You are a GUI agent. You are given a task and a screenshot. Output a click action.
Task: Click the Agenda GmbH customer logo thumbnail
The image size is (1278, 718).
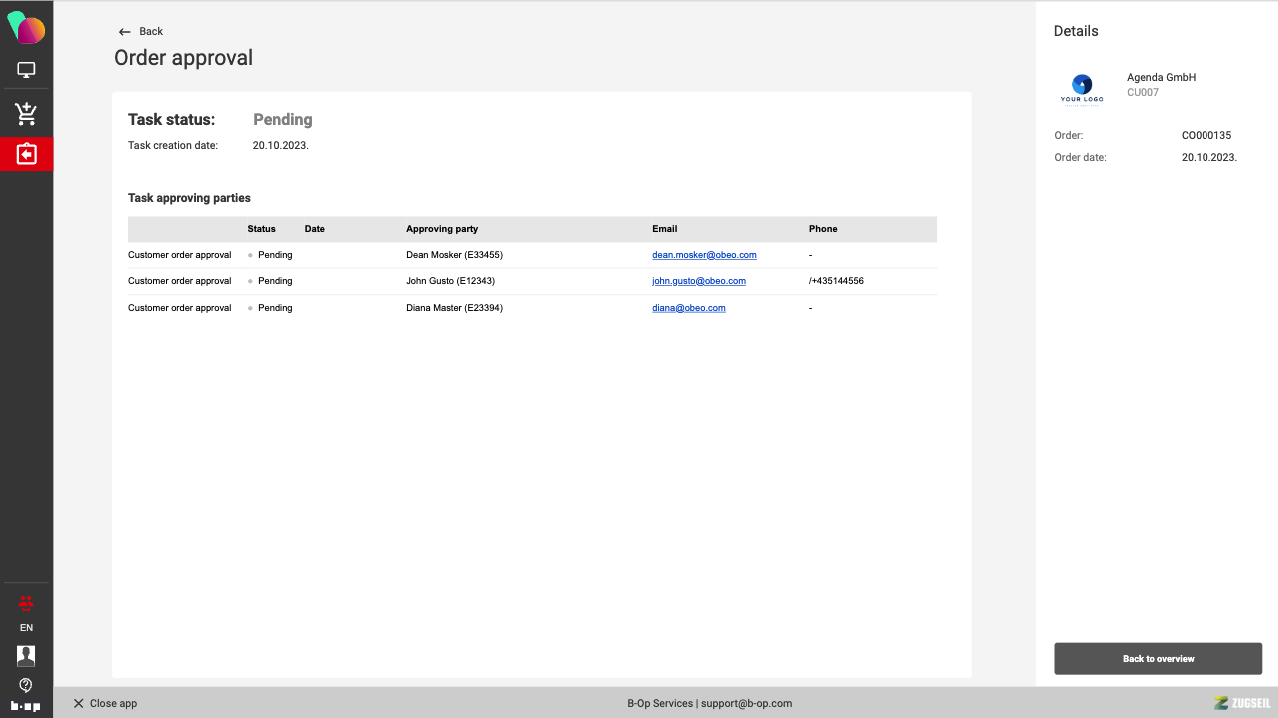pyautogui.click(x=1082, y=88)
